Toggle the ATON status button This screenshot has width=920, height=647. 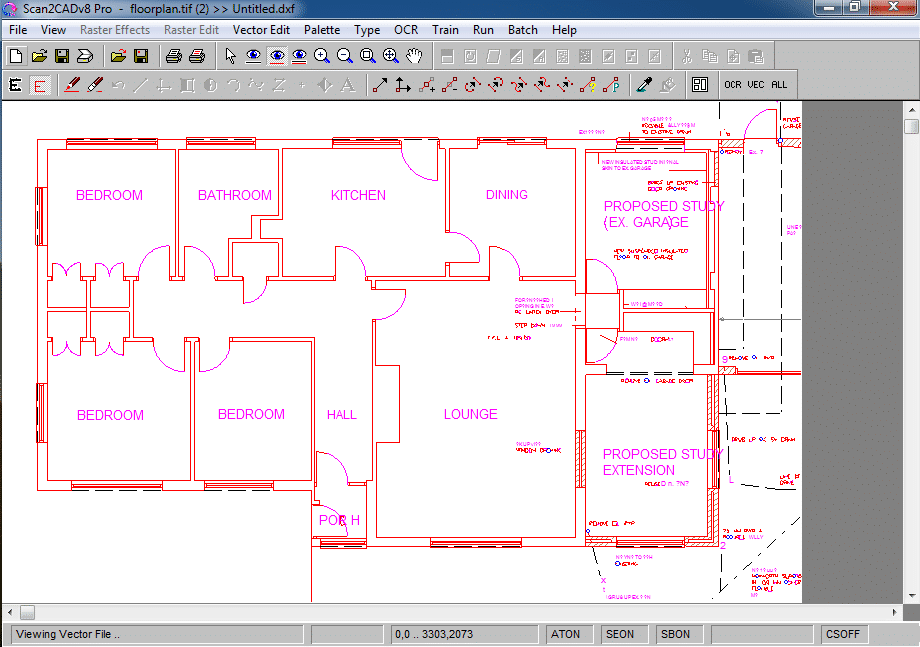pyautogui.click(x=568, y=634)
